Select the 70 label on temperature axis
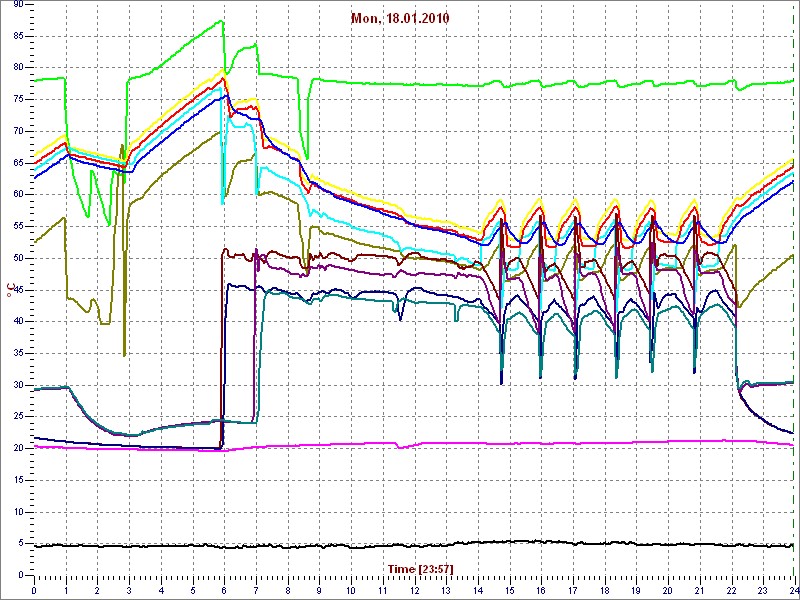Viewport: 800px width, 600px height. 18,131
